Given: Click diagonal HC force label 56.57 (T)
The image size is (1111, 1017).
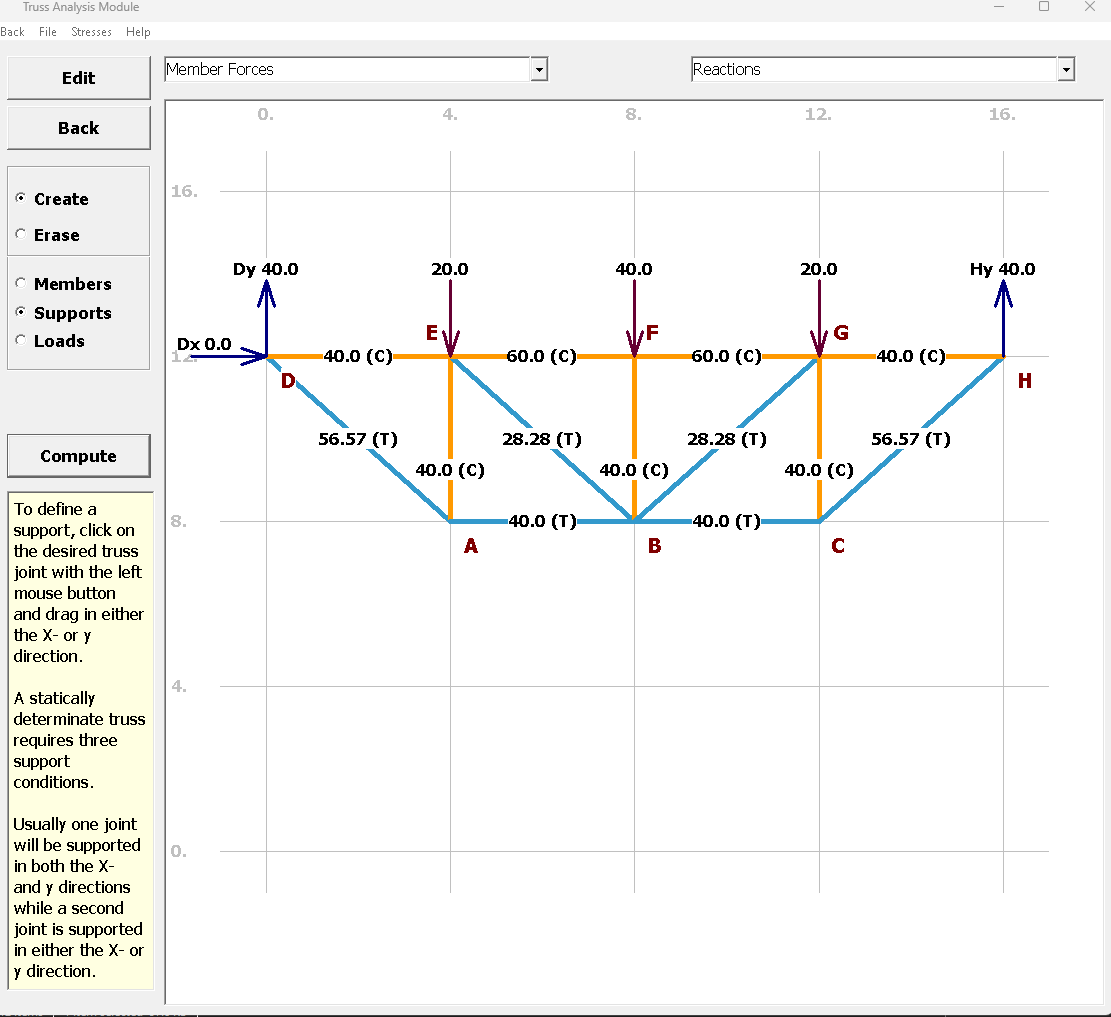Looking at the screenshot, I should [x=911, y=439].
